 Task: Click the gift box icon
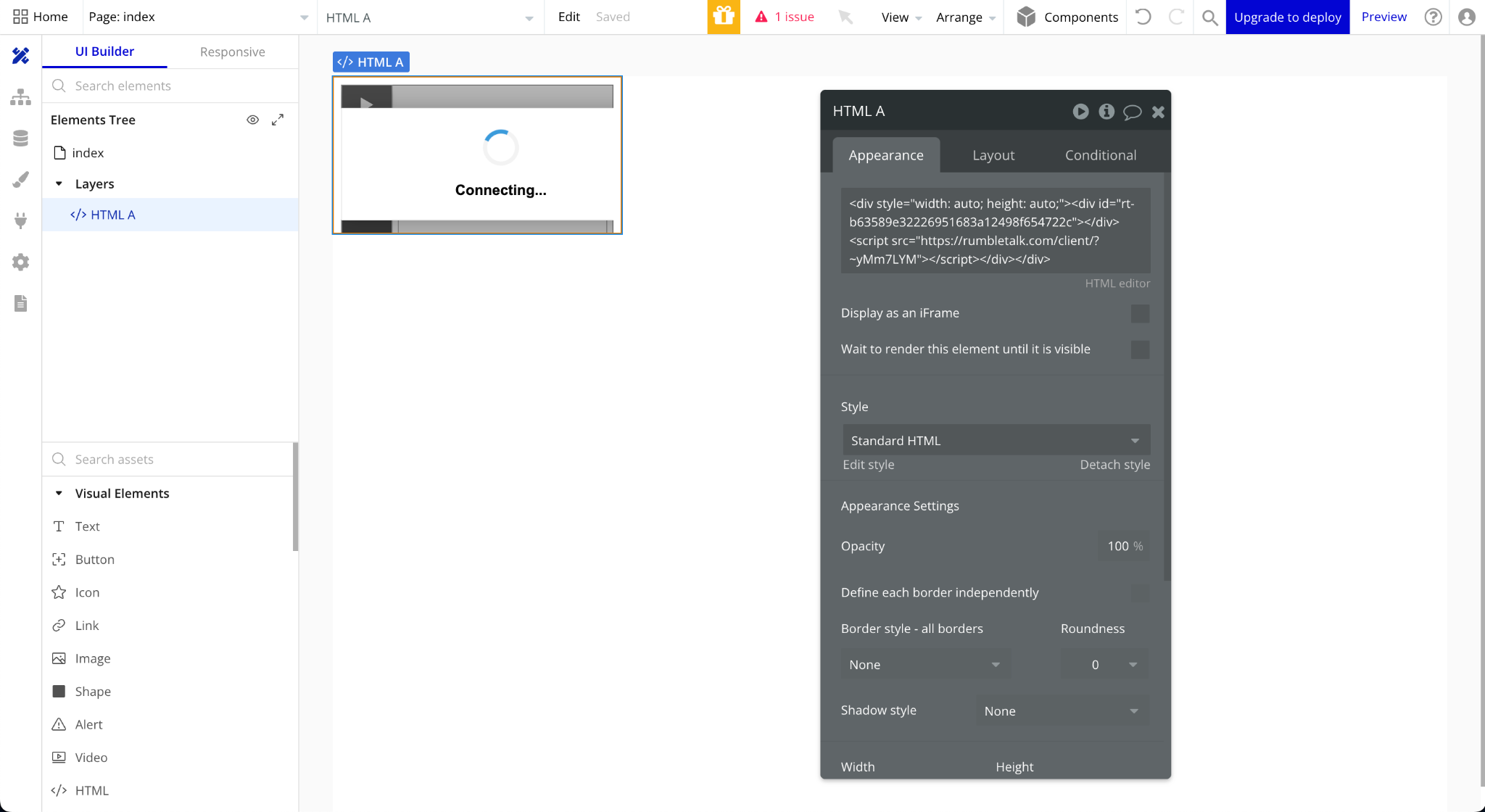point(723,17)
